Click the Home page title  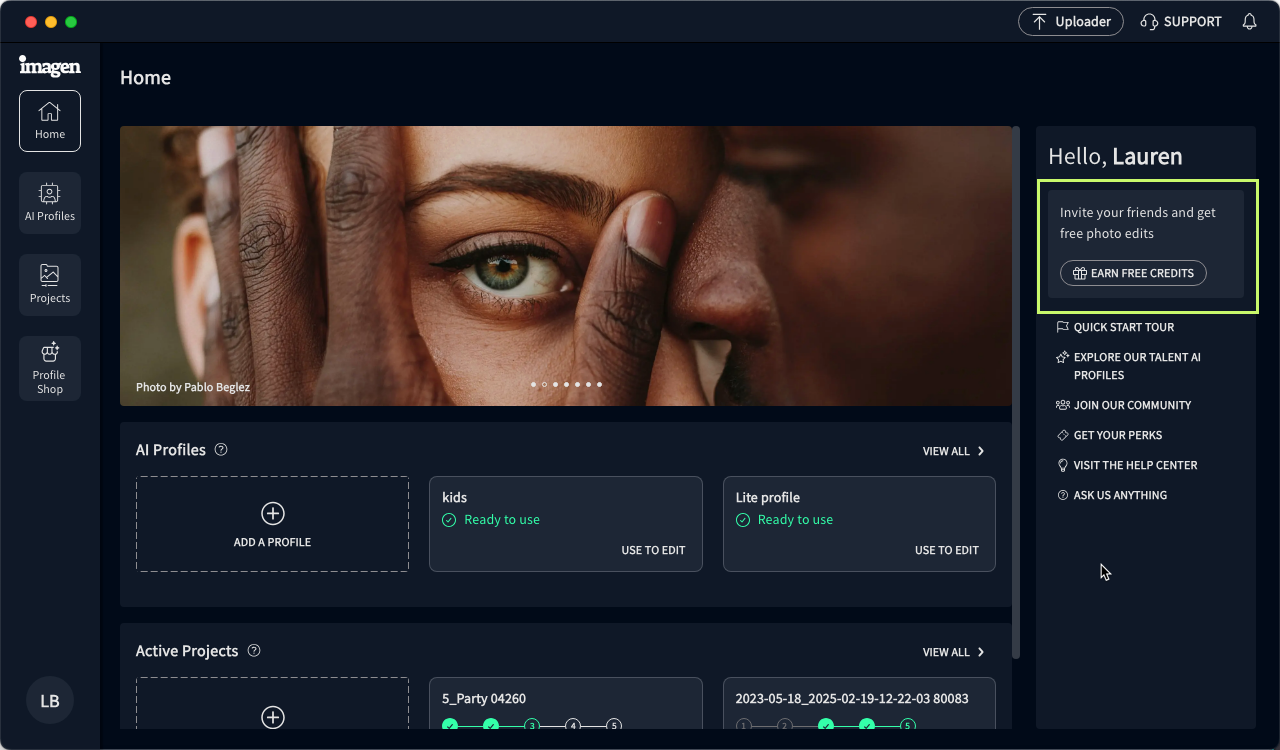click(x=145, y=78)
